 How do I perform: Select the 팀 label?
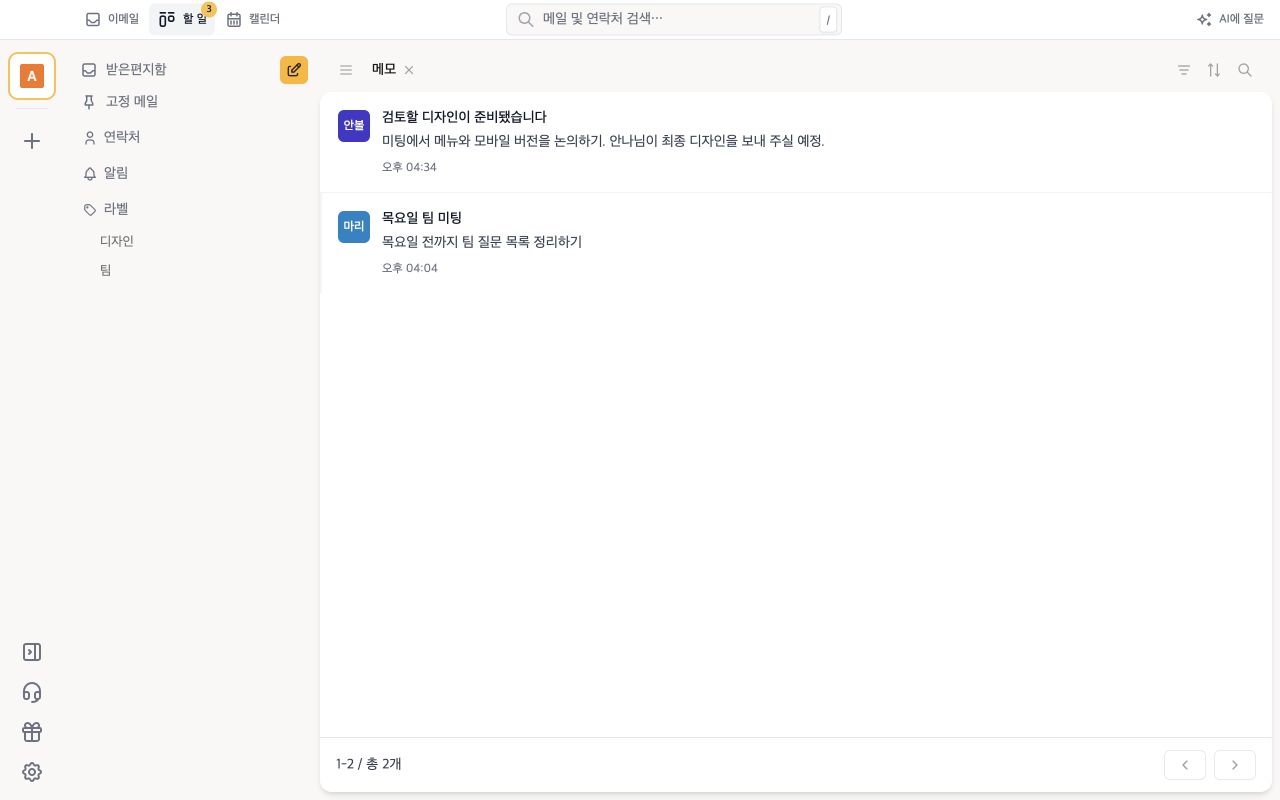click(105, 270)
